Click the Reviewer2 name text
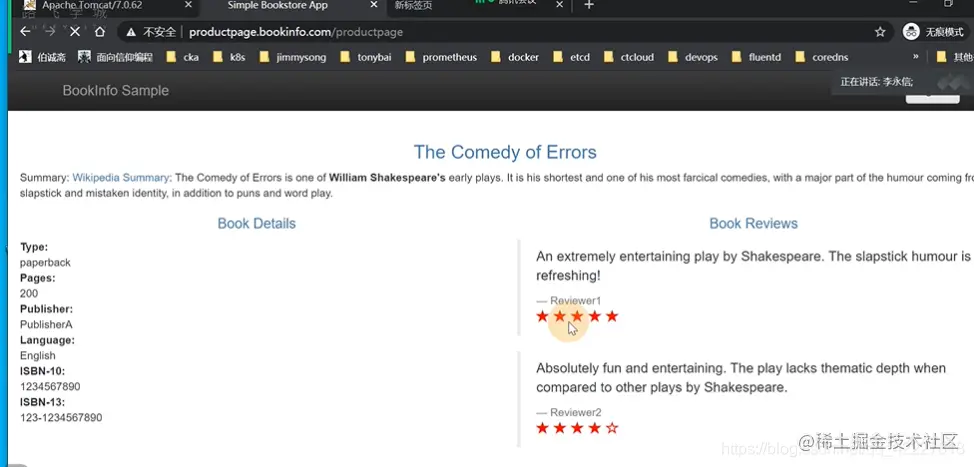This screenshot has height=467, width=974. (x=575, y=412)
